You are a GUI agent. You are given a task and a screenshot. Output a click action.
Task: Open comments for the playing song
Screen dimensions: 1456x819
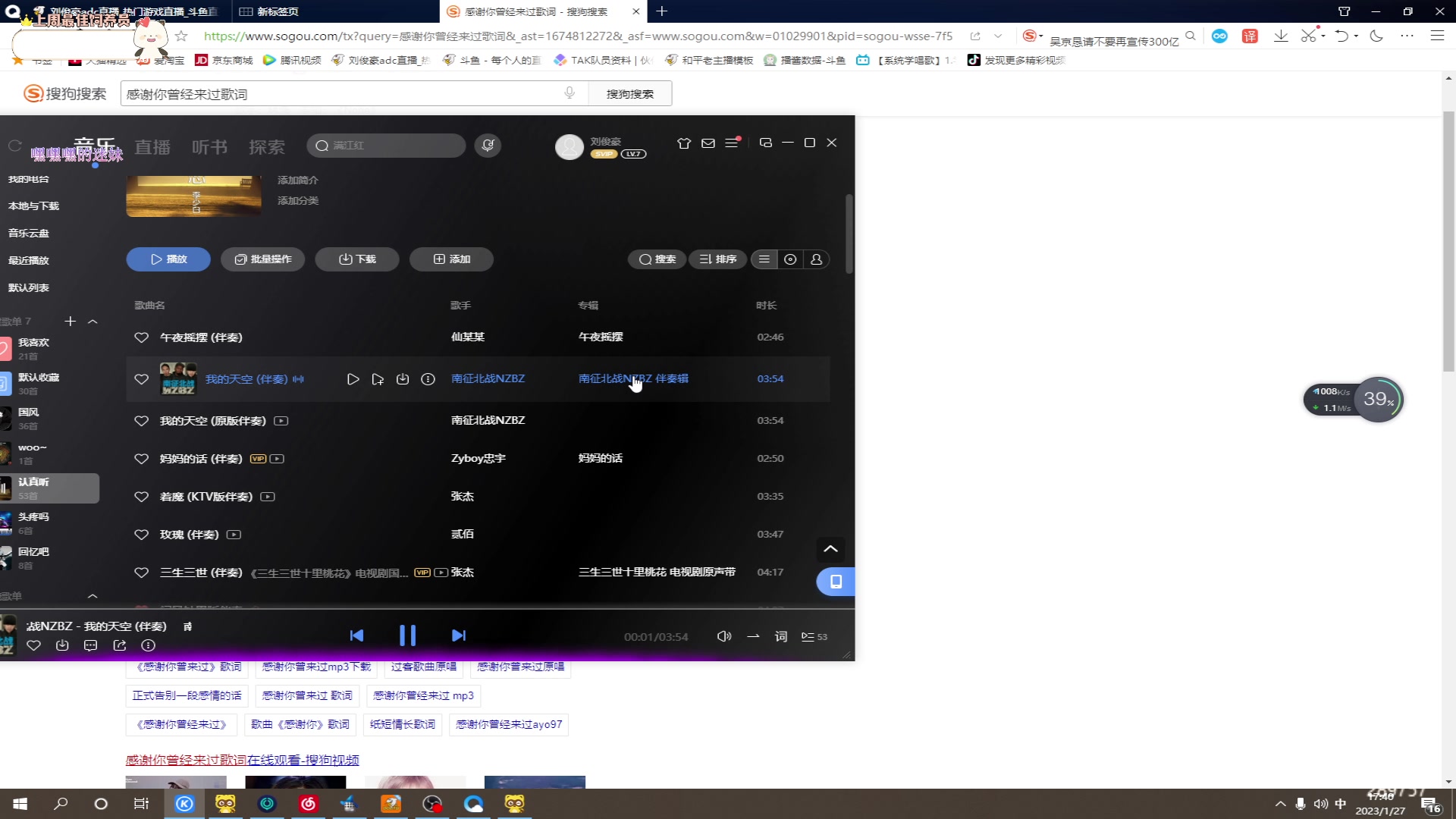90,645
